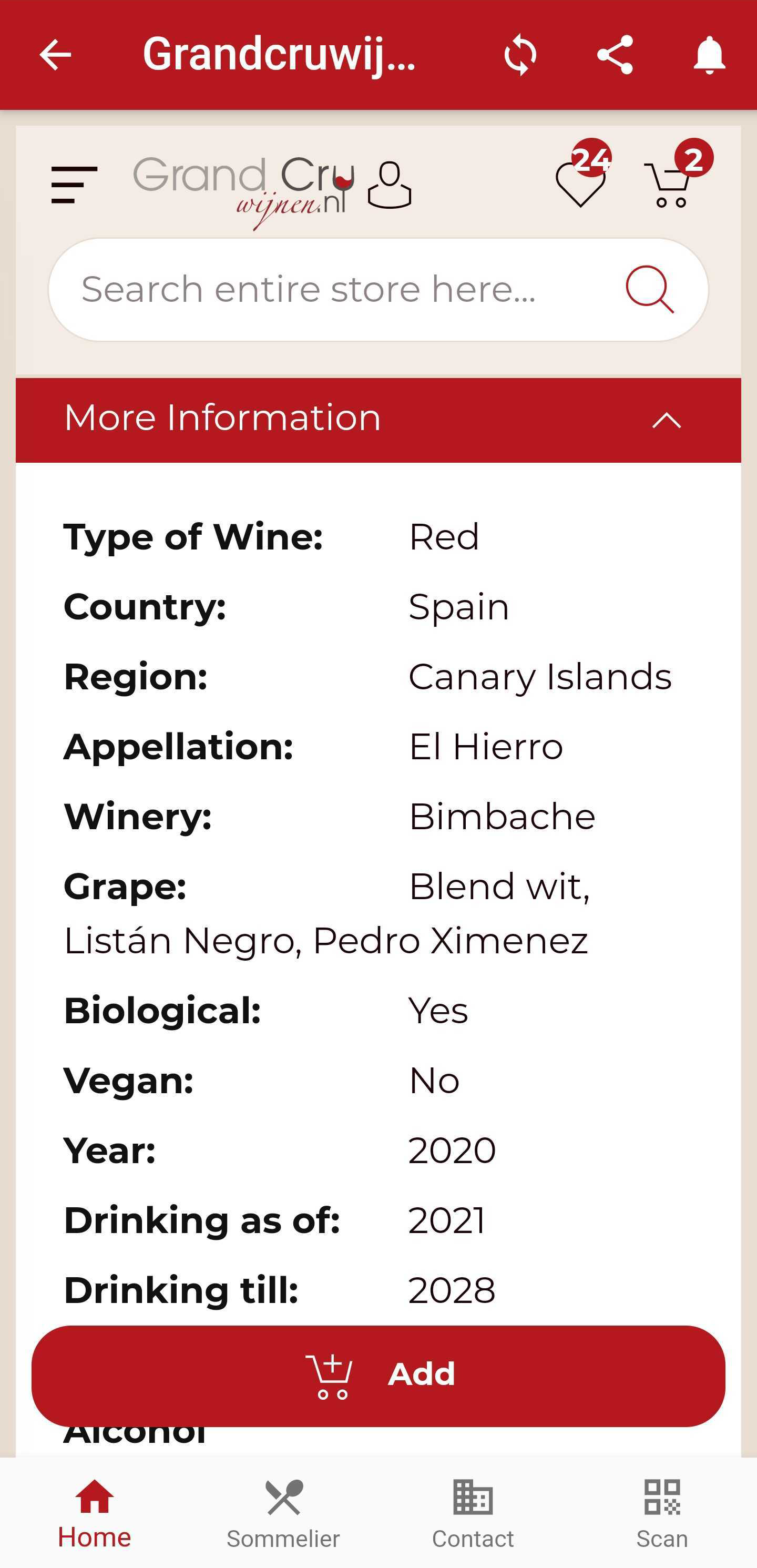
Task: Open the Sommelier tab
Action: 283,1512
